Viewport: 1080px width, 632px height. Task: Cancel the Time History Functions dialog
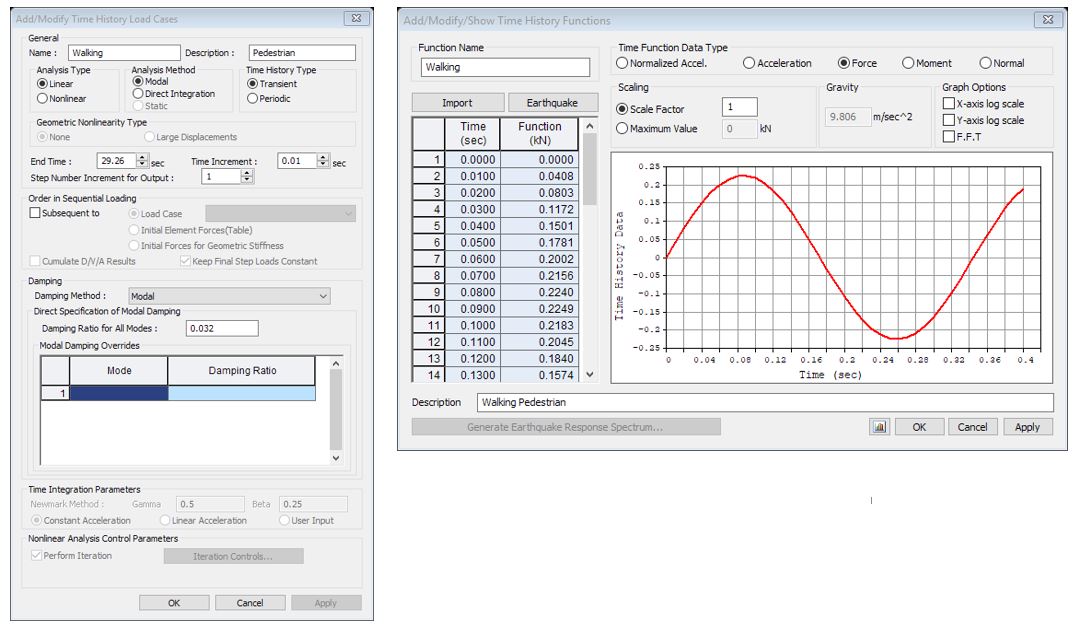click(x=972, y=427)
